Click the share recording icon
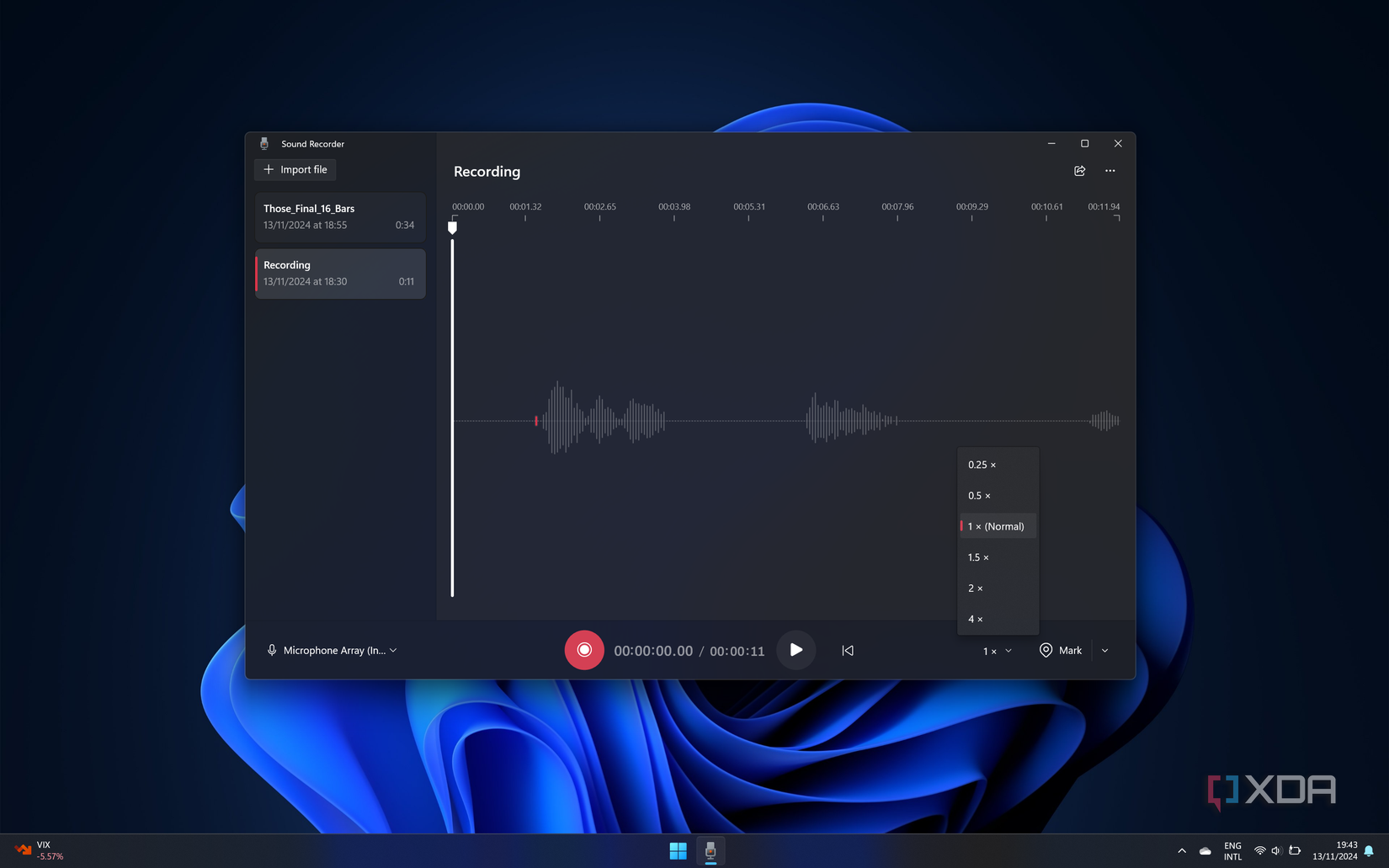Image resolution: width=1389 pixels, height=868 pixels. click(1079, 171)
